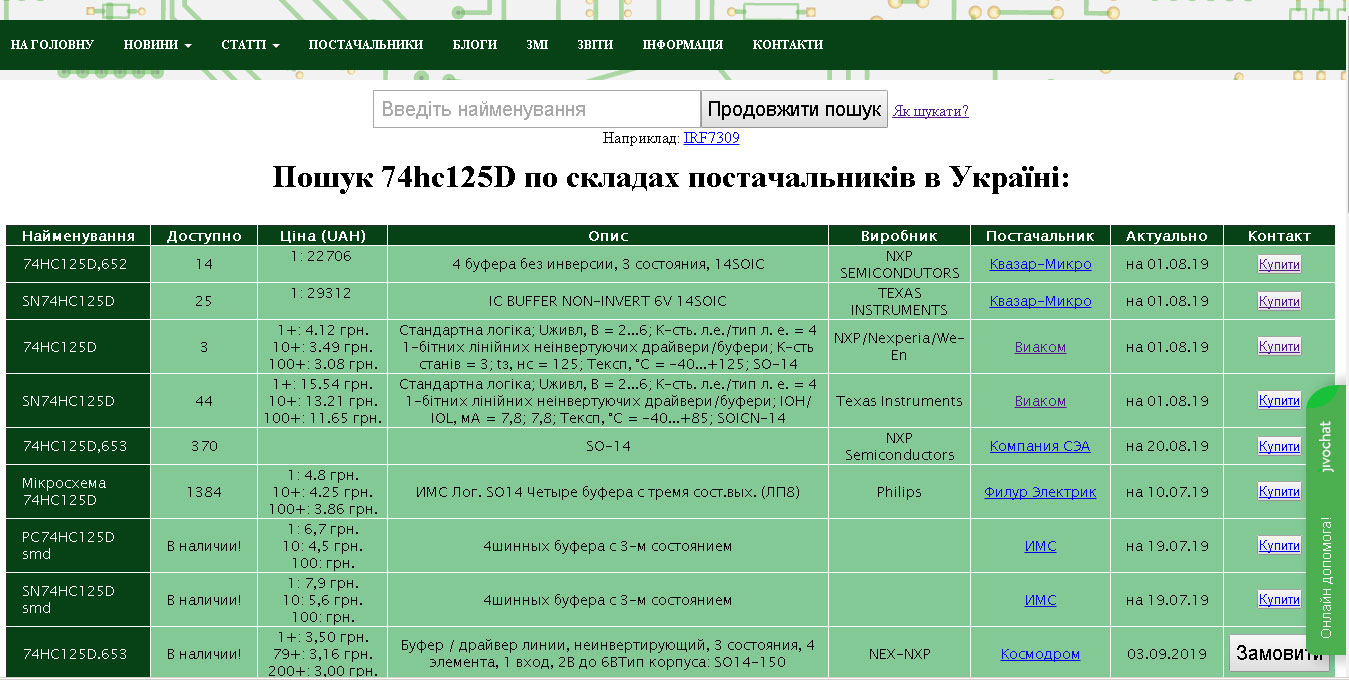Open the IRF7309 example link
The image size is (1349, 680).
click(x=711, y=138)
